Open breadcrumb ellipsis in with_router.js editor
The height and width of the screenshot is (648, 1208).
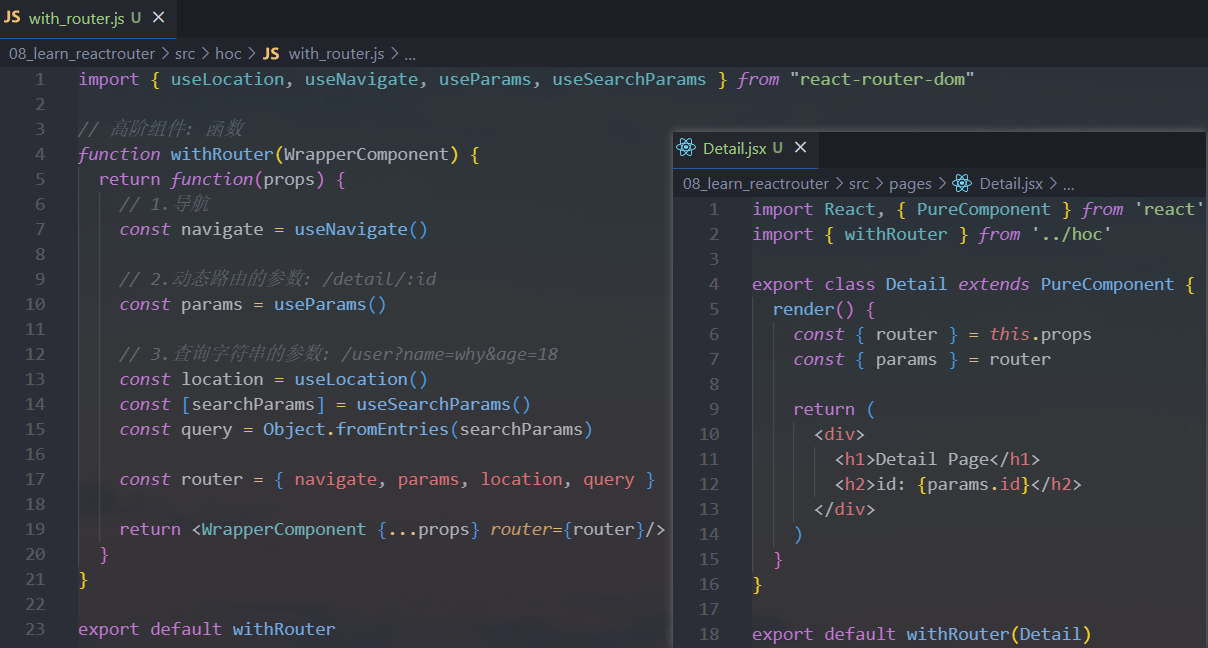tap(409, 54)
